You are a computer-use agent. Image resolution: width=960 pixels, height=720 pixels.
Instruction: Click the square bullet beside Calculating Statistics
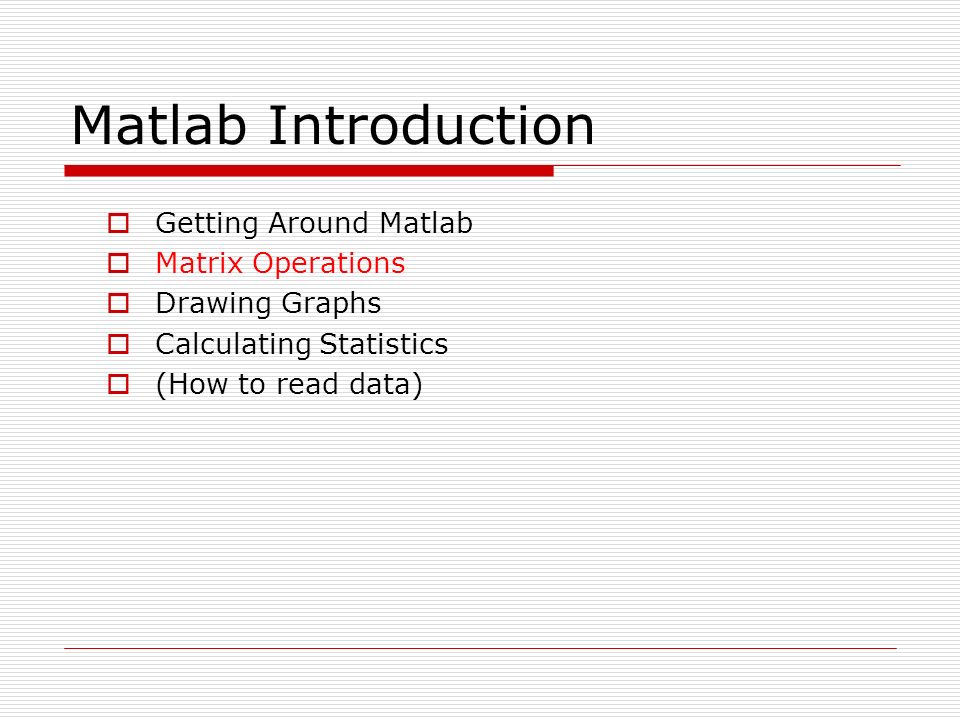click(118, 344)
